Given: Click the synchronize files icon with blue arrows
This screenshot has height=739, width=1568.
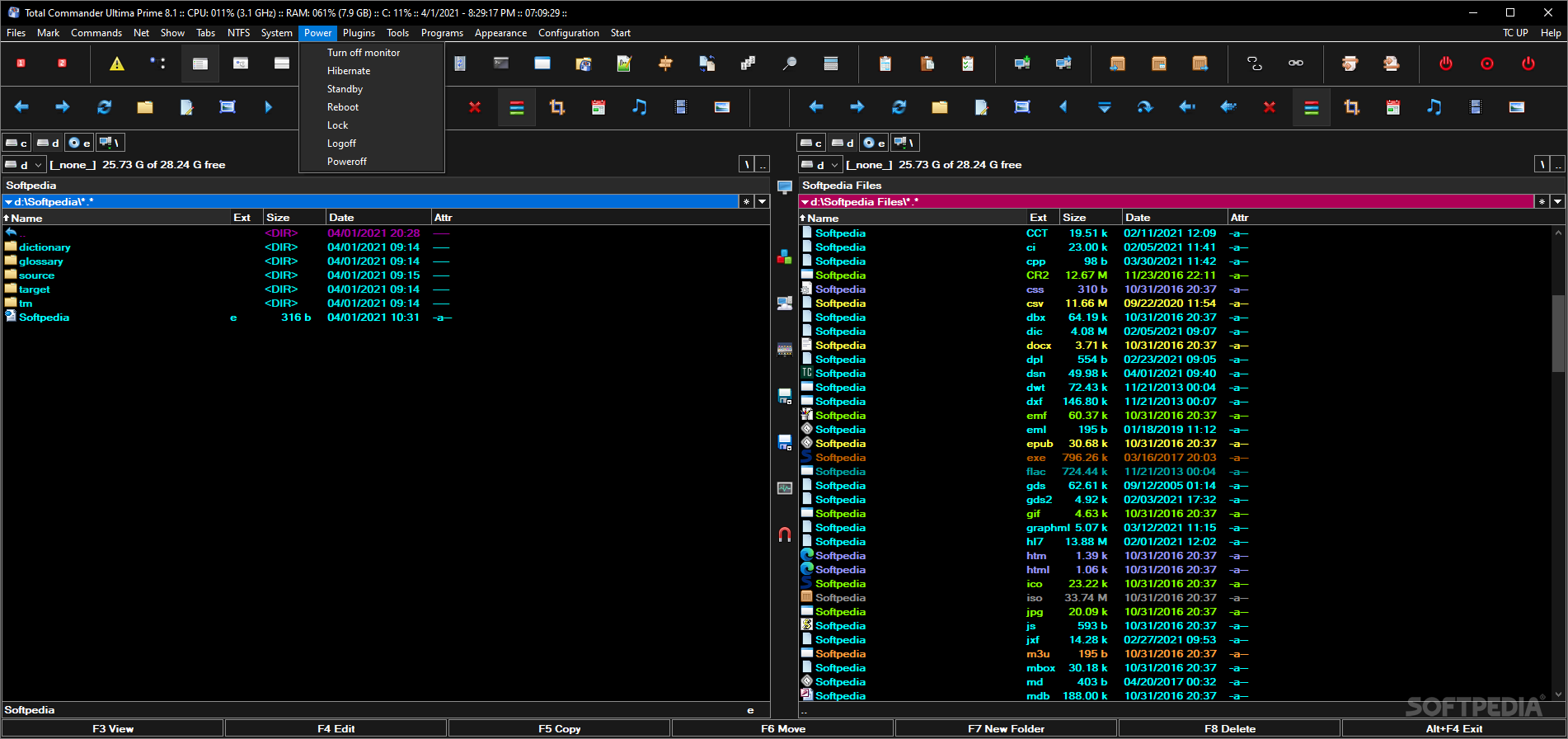Looking at the screenshot, I should coord(707,64).
